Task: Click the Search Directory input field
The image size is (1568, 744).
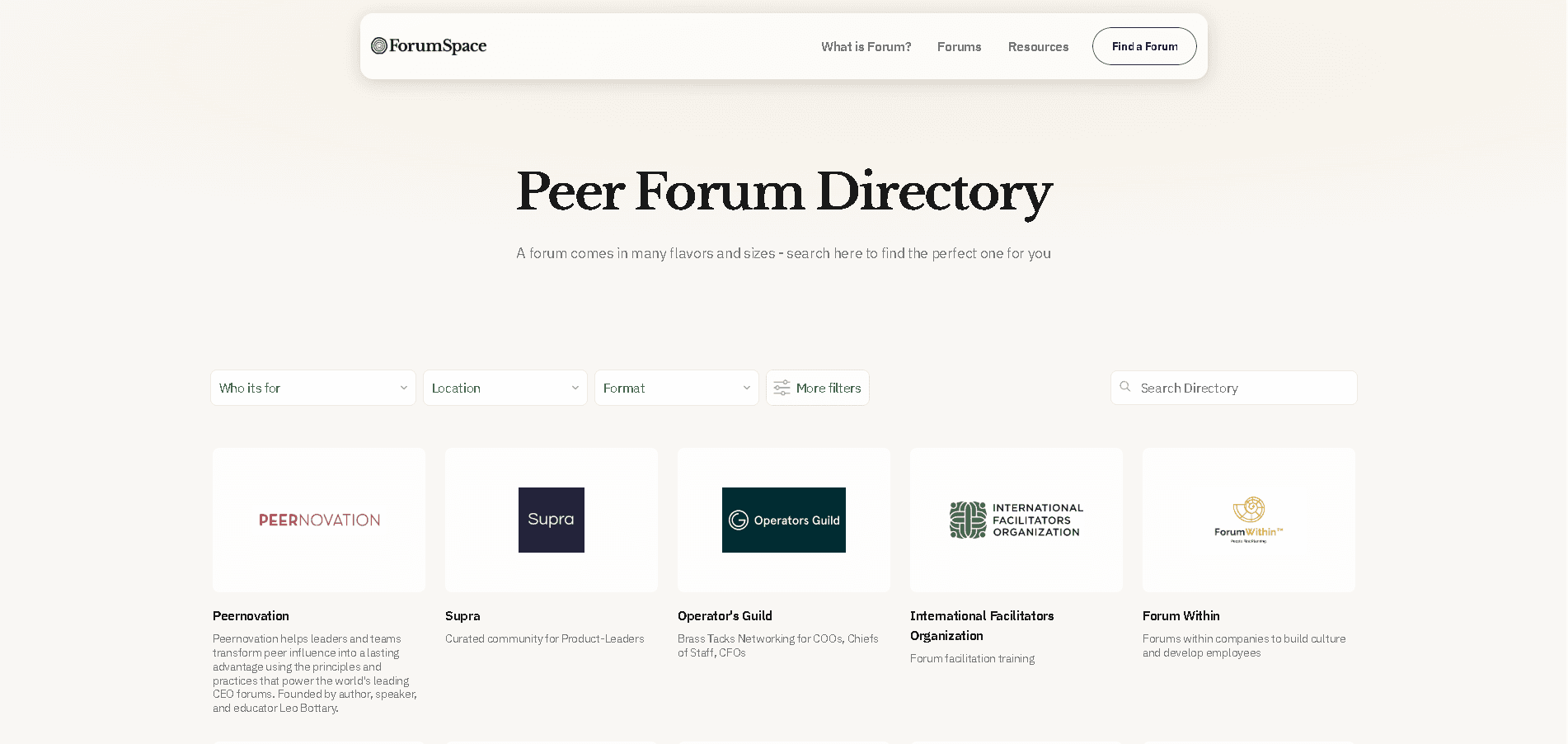Action: (1233, 388)
